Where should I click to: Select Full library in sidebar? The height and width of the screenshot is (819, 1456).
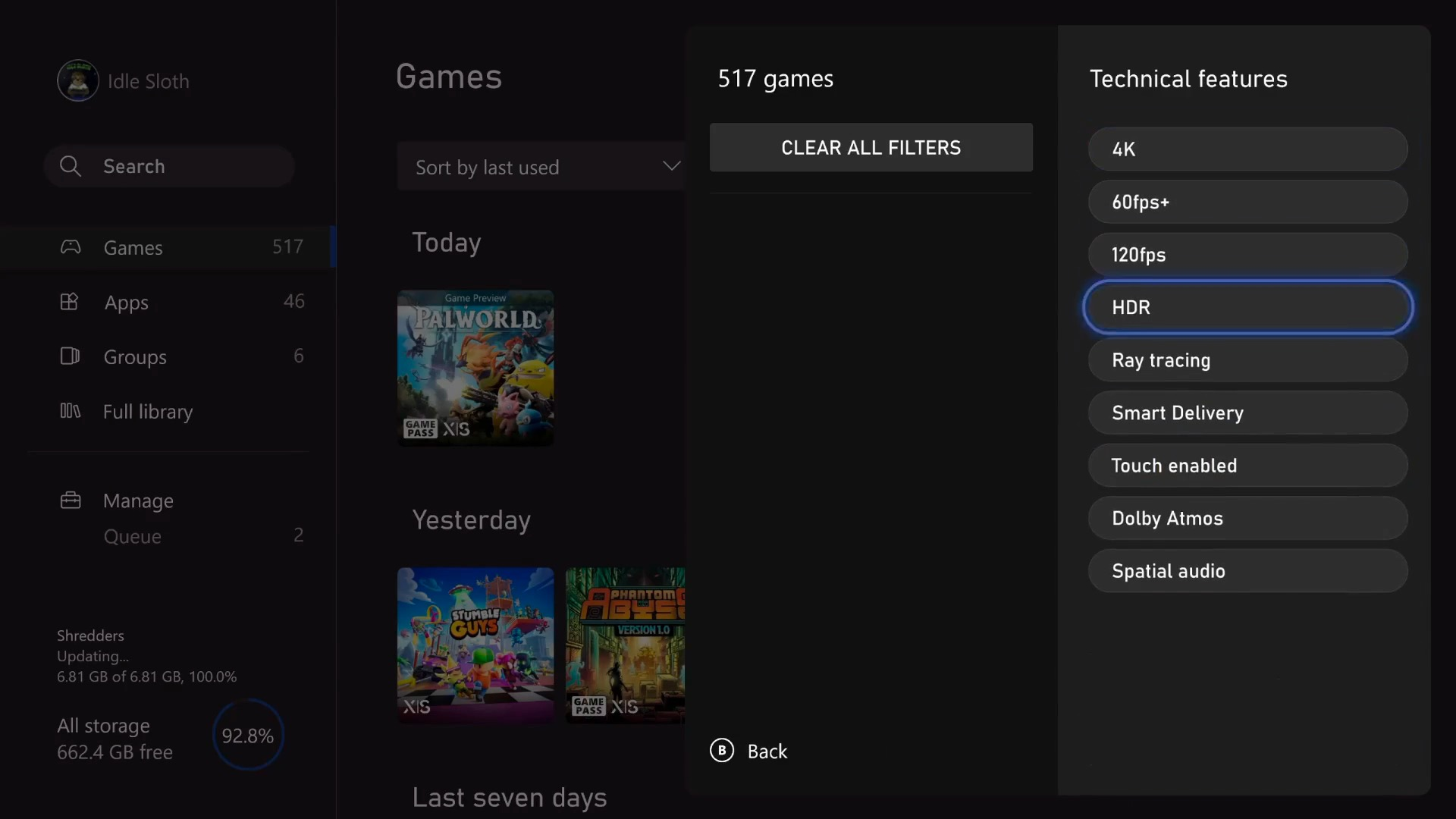148,411
